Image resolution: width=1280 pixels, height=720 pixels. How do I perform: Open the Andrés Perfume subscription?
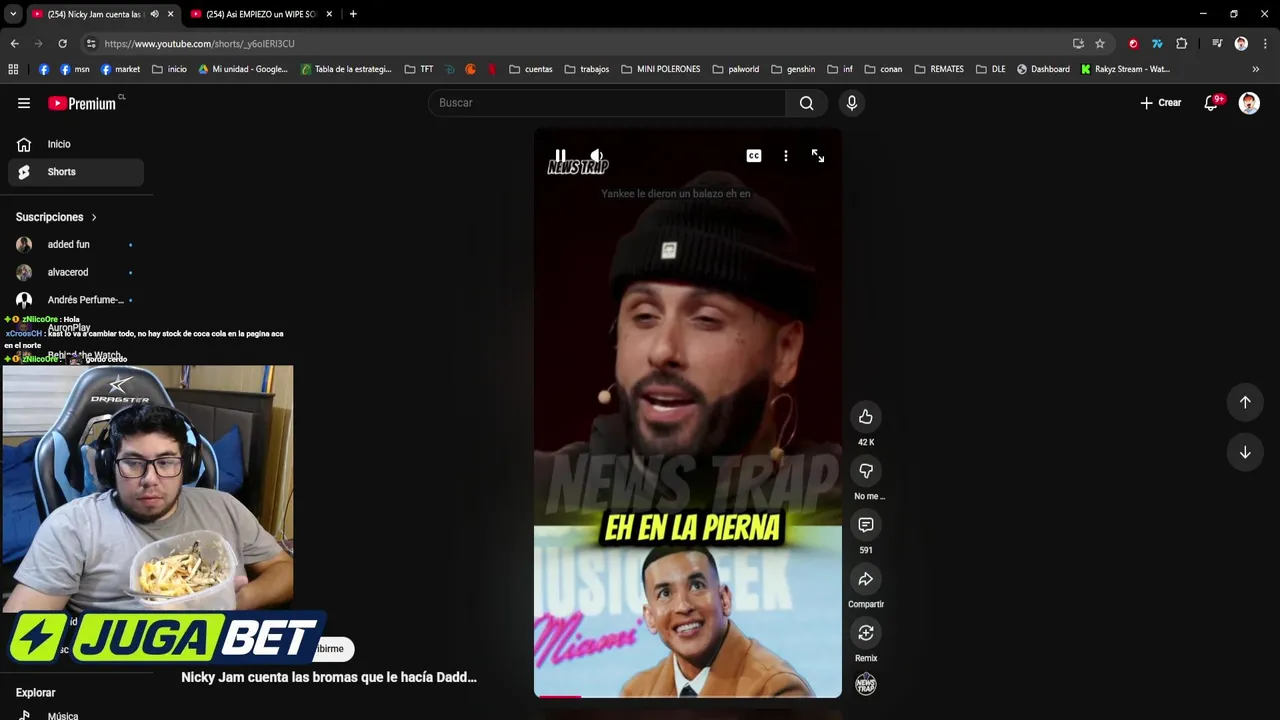[76, 300]
